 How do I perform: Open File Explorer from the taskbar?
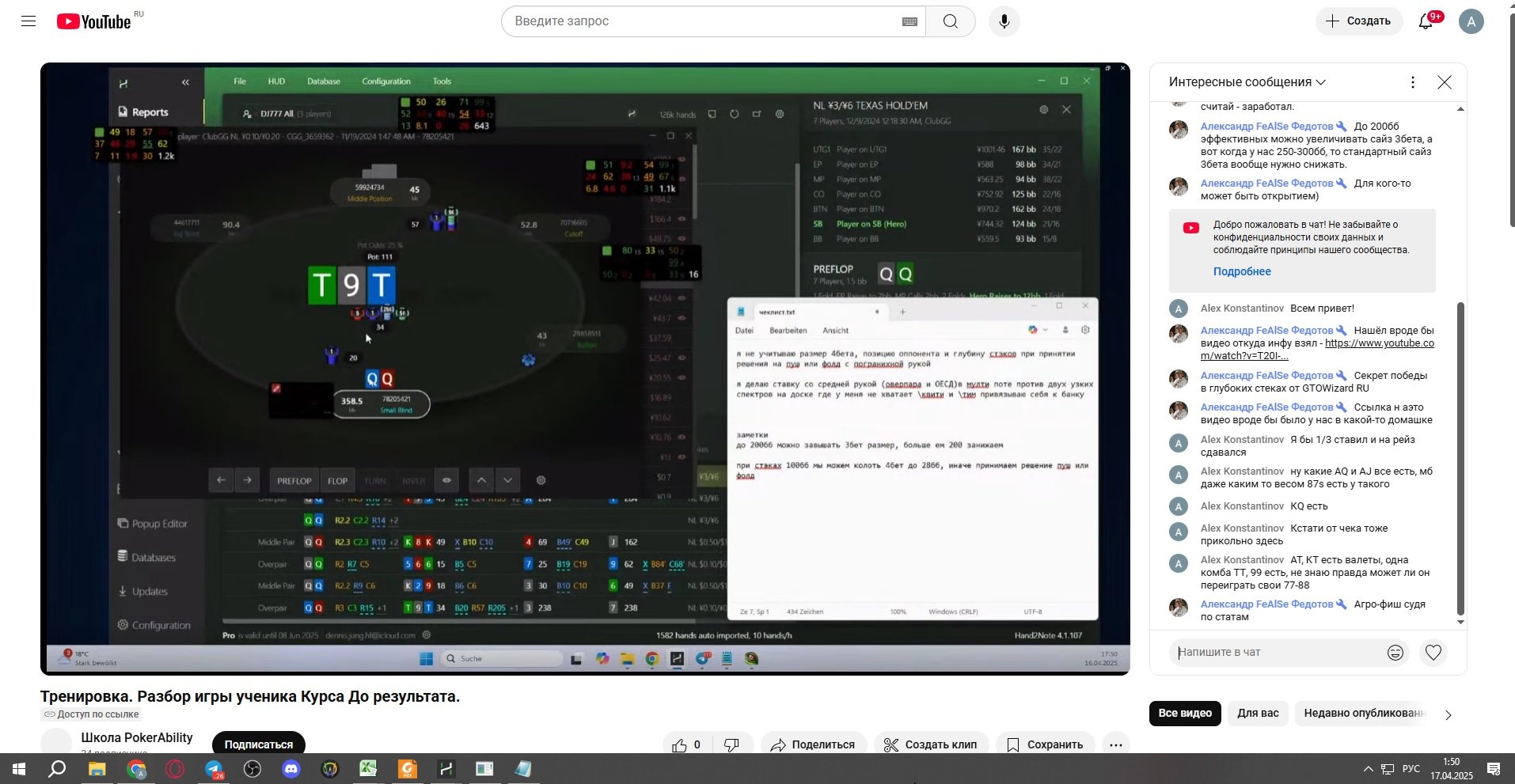pos(97,769)
